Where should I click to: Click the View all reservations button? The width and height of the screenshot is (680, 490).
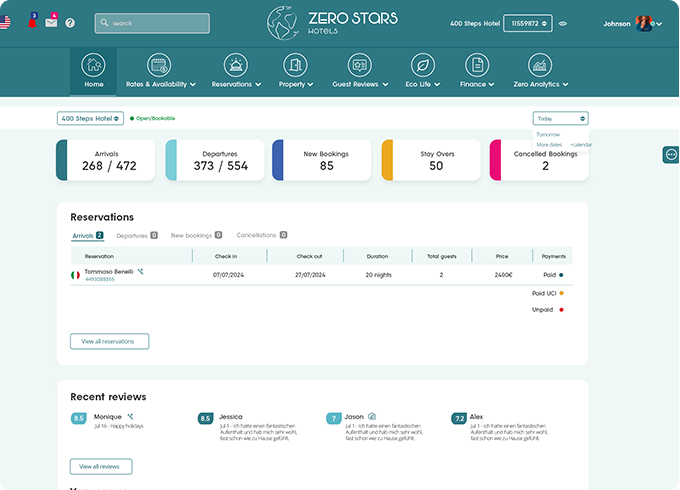(x=109, y=341)
